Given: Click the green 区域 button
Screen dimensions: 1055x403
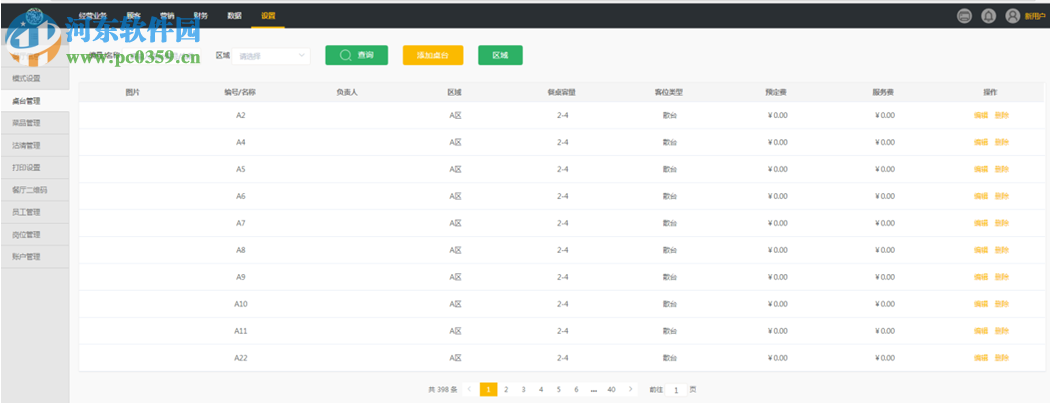Looking at the screenshot, I should 500,56.
